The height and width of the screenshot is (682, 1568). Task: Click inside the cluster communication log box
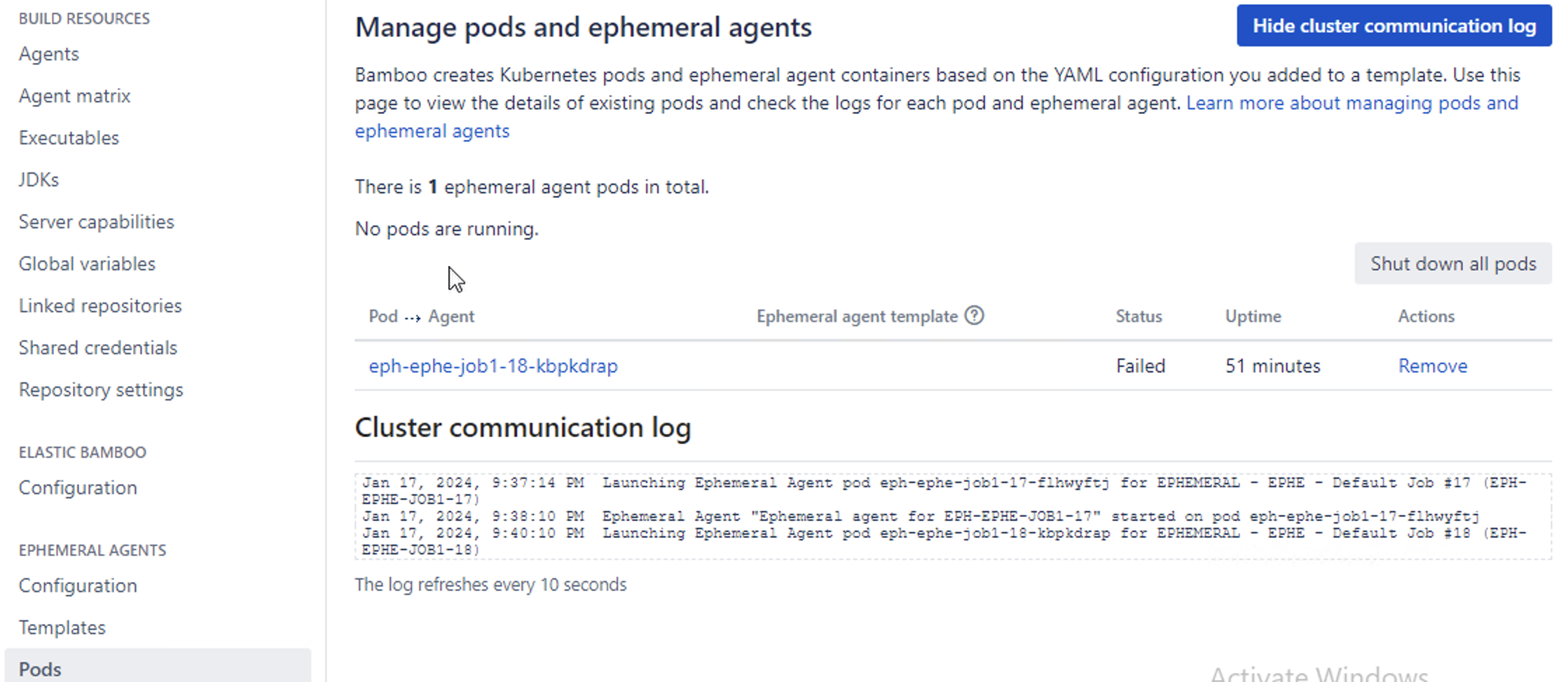(953, 517)
